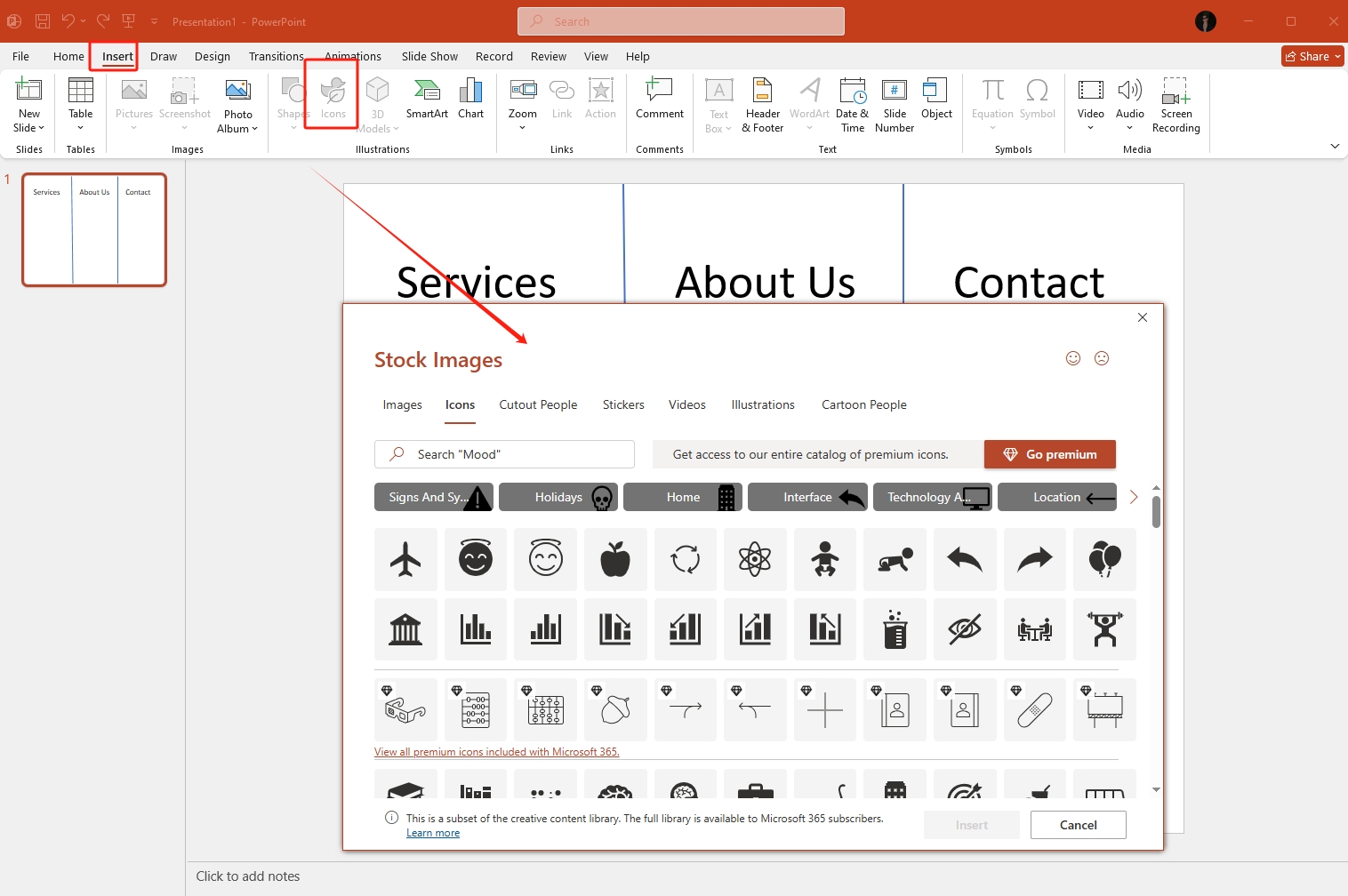Click the Save icon in title bar
This screenshot has width=1348, height=896.
[42, 21]
